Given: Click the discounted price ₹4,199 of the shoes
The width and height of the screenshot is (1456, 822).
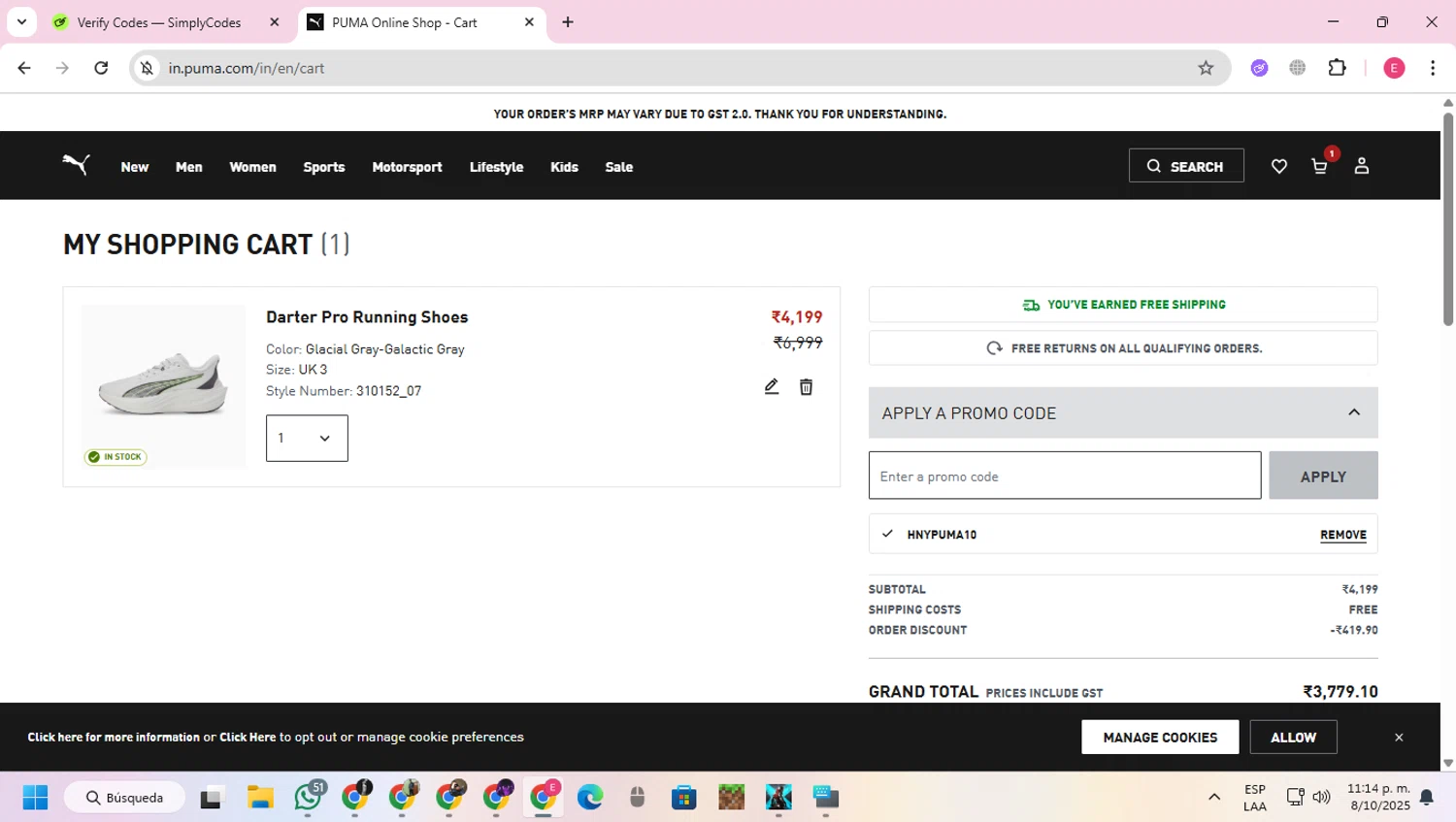Looking at the screenshot, I should tap(797, 317).
